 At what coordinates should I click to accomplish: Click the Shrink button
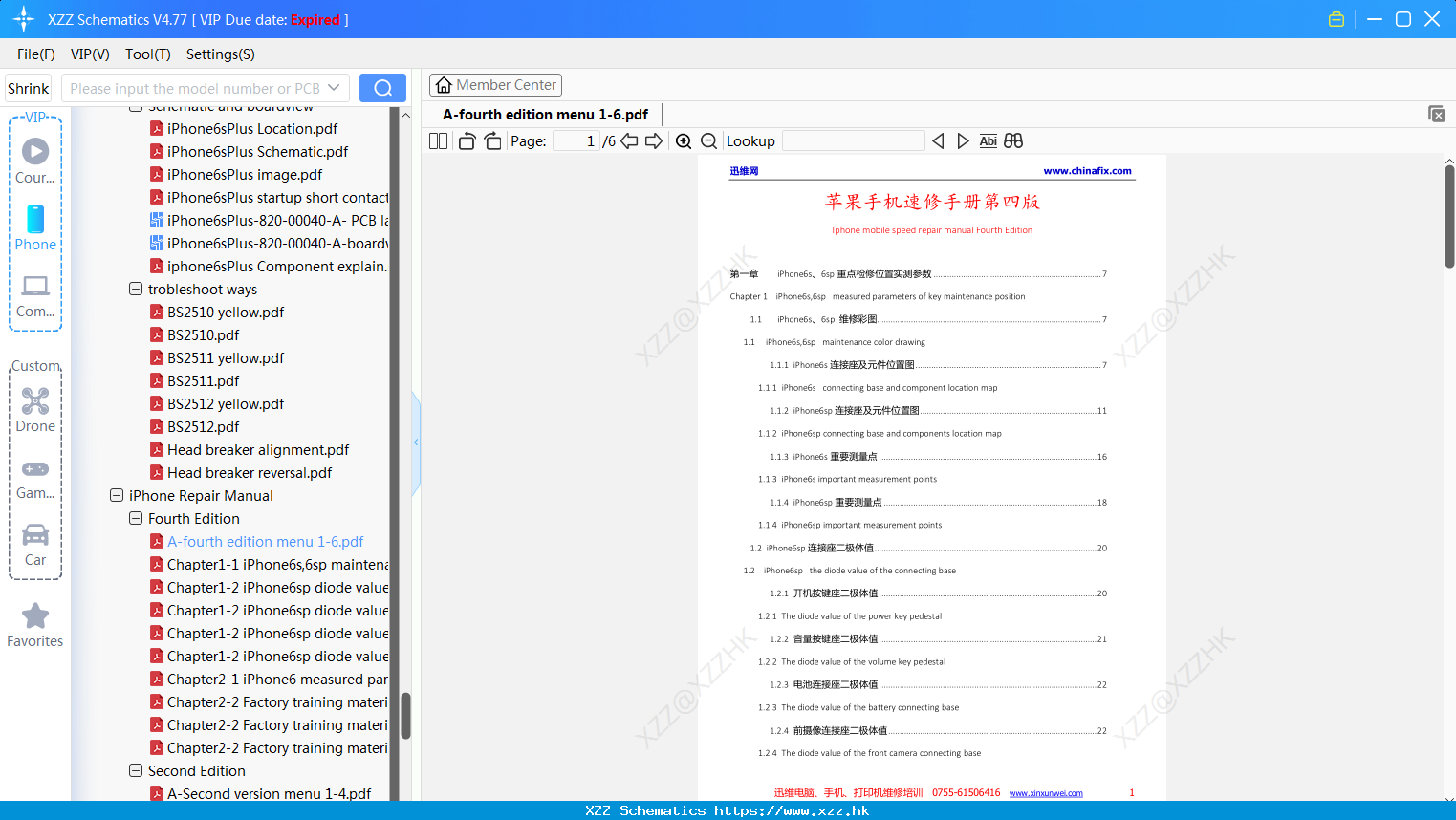click(x=28, y=88)
